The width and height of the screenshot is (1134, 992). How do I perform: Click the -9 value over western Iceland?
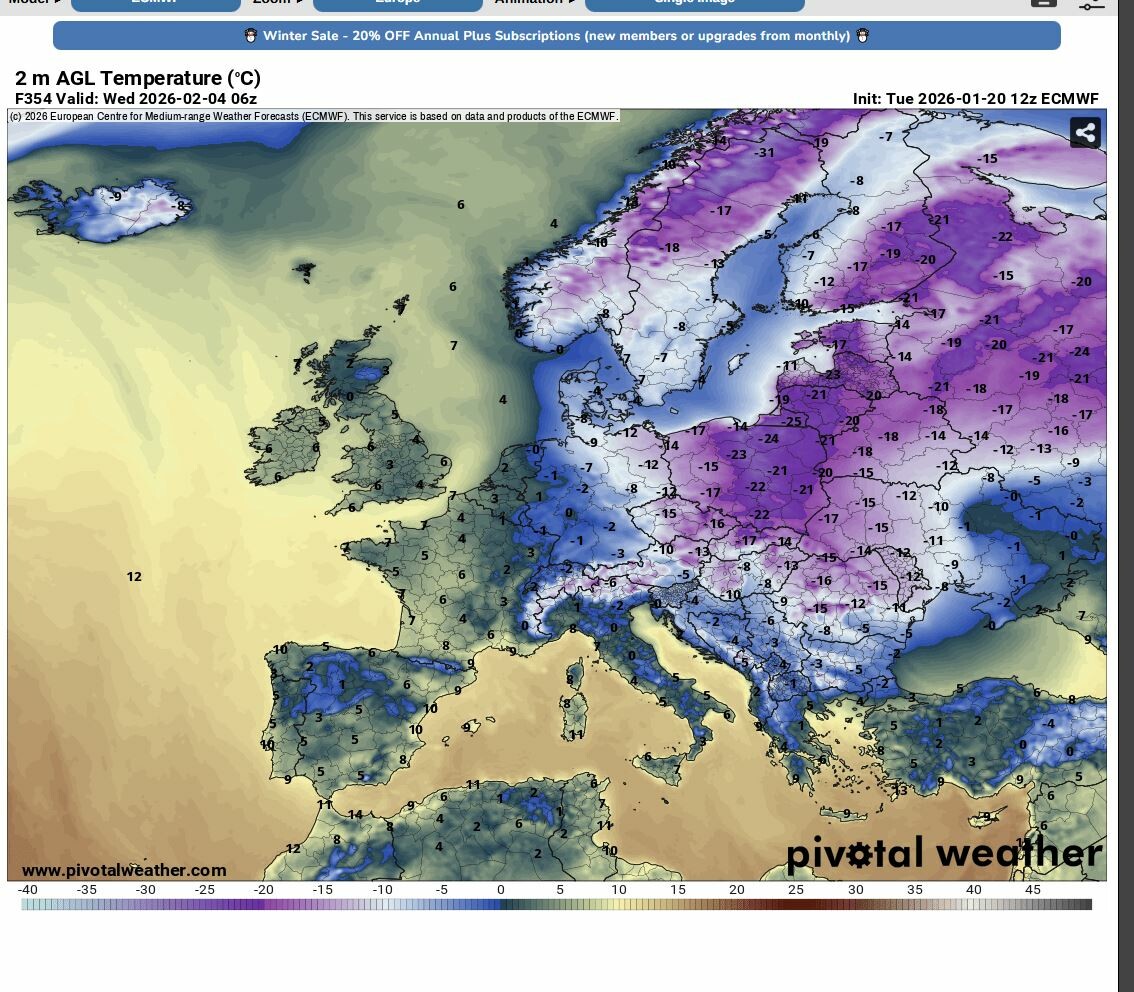coord(116,196)
